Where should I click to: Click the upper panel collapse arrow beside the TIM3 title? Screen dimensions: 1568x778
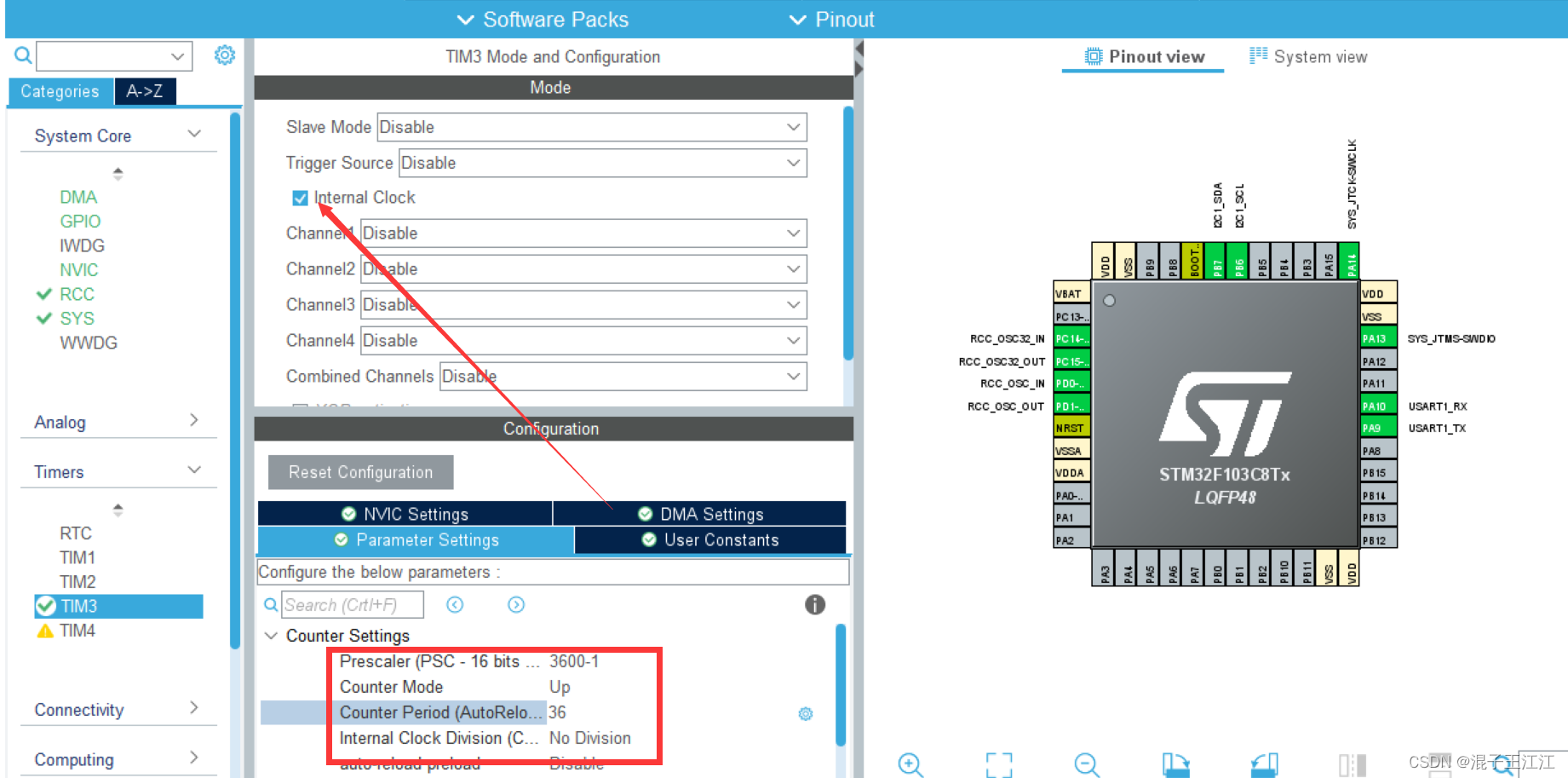click(859, 49)
